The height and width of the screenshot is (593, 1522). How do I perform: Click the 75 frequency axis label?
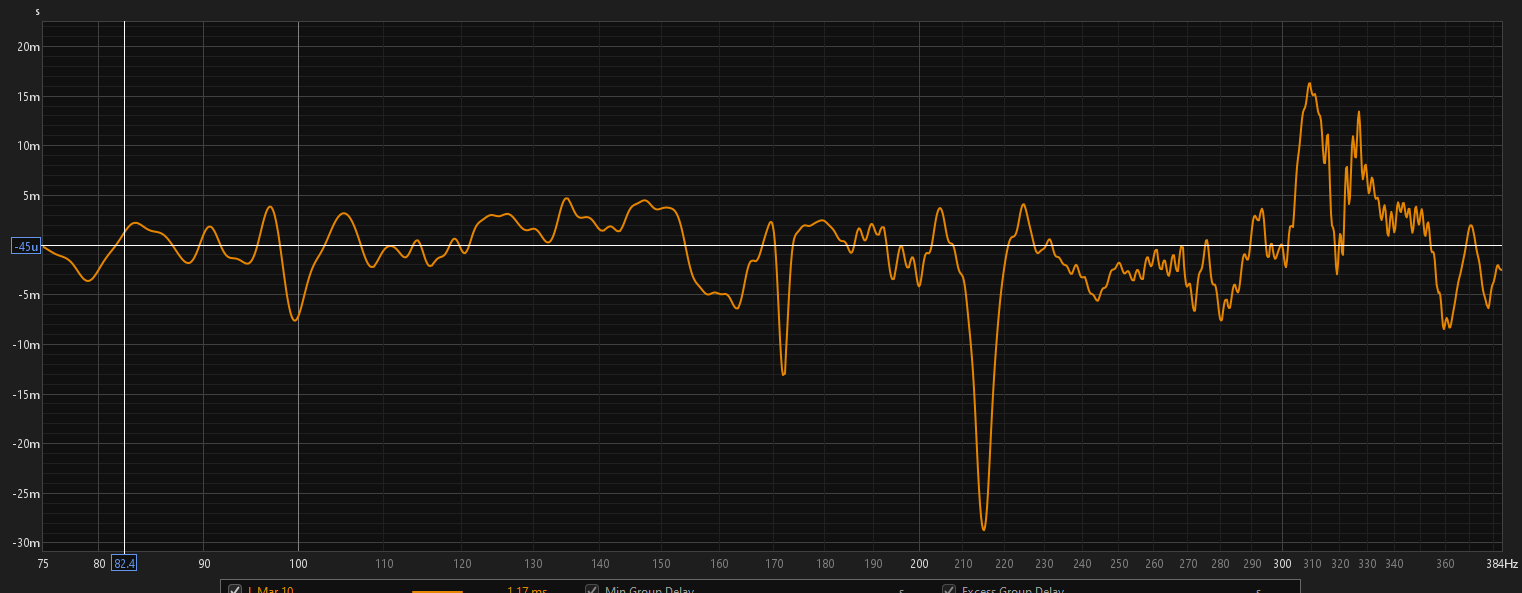click(x=43, y=564)
